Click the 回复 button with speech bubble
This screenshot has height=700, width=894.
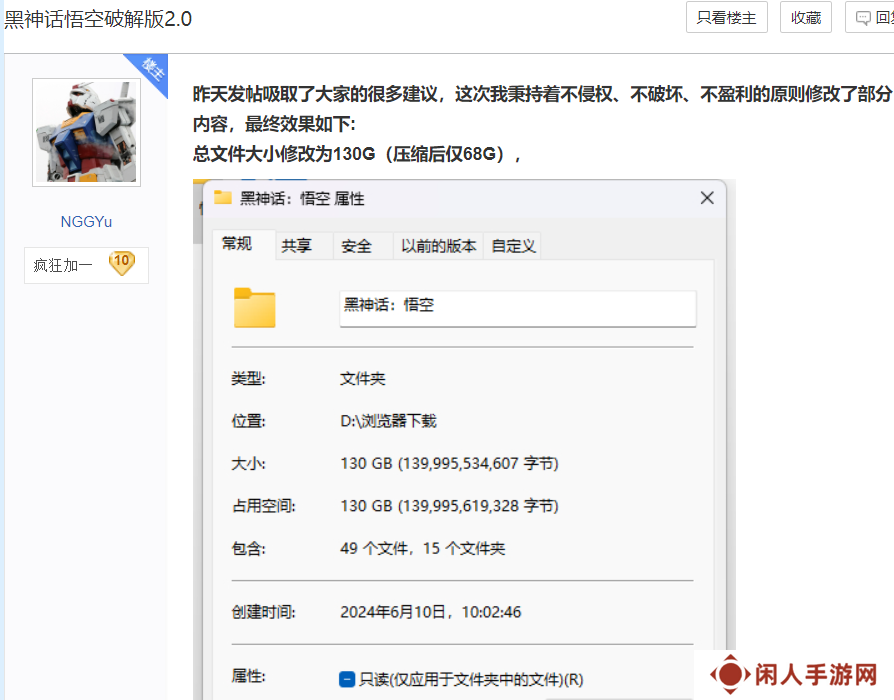click(x=870, y=18)
